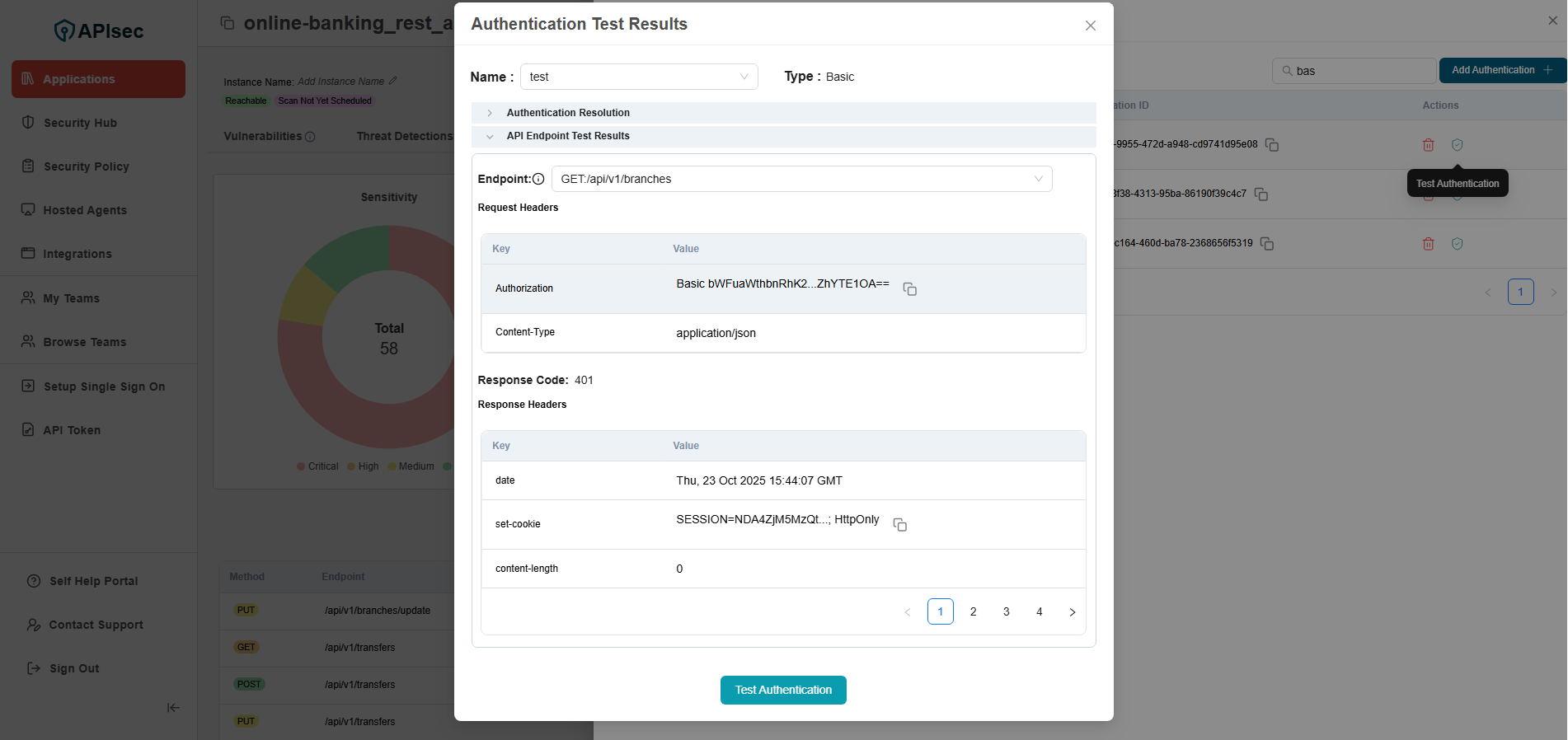Click the Add Authentication button
The height and width of the screenshot is (740, 1568).
pyautogui.click(x=1500, y=70)
